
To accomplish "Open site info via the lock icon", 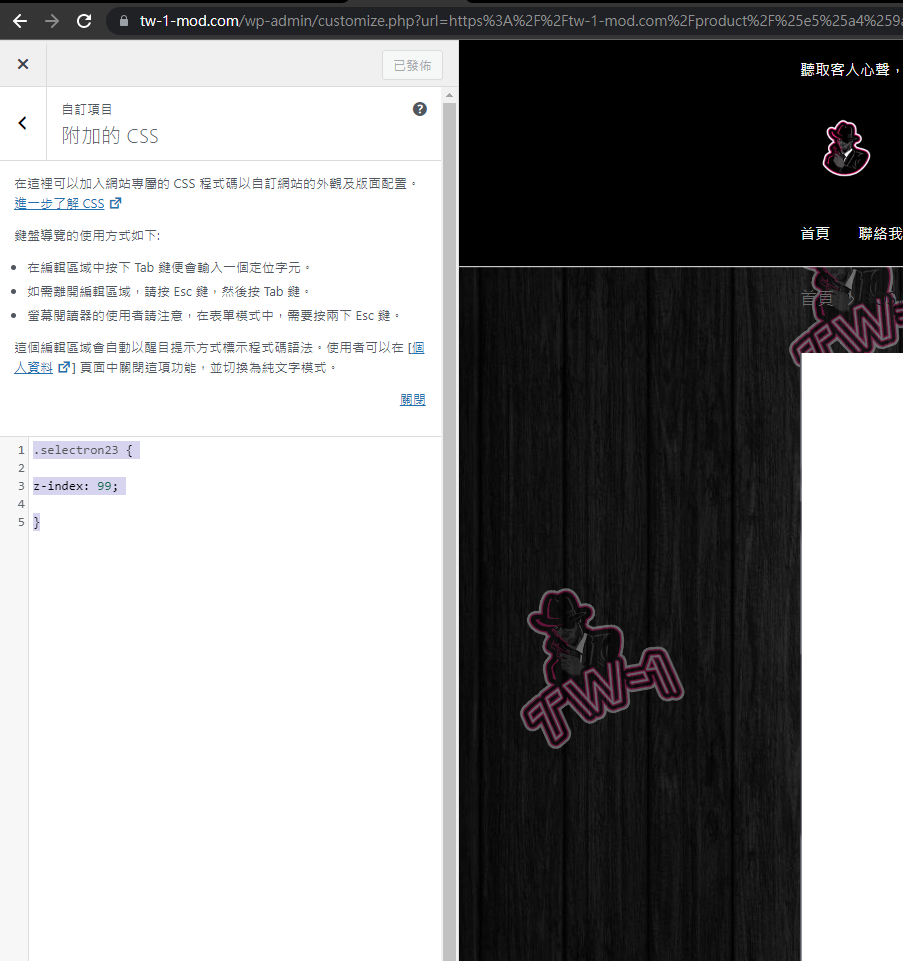I will pyautogui.click(x=124, y=20).
